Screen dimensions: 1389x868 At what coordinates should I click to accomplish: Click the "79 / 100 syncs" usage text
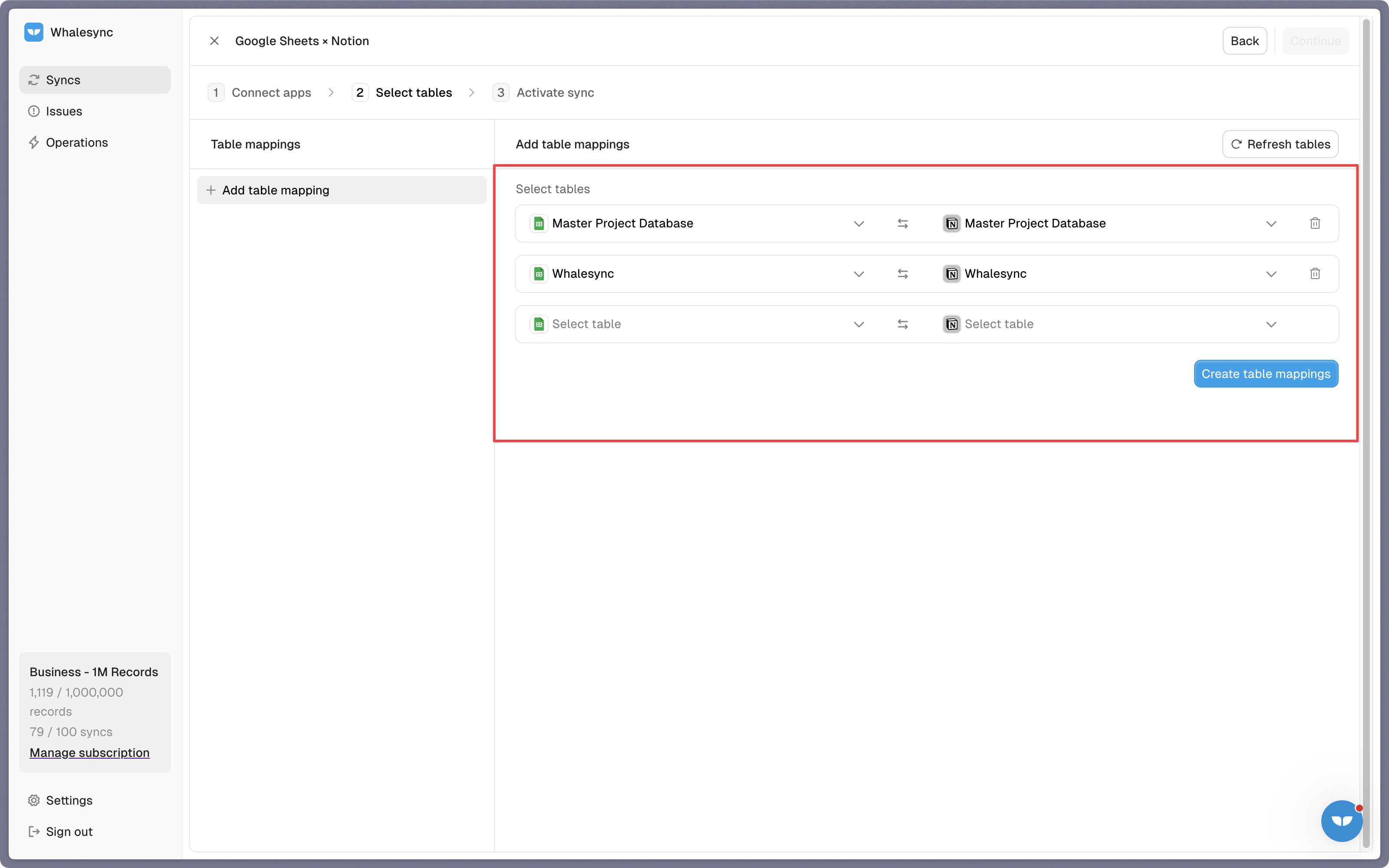[71, 732]
